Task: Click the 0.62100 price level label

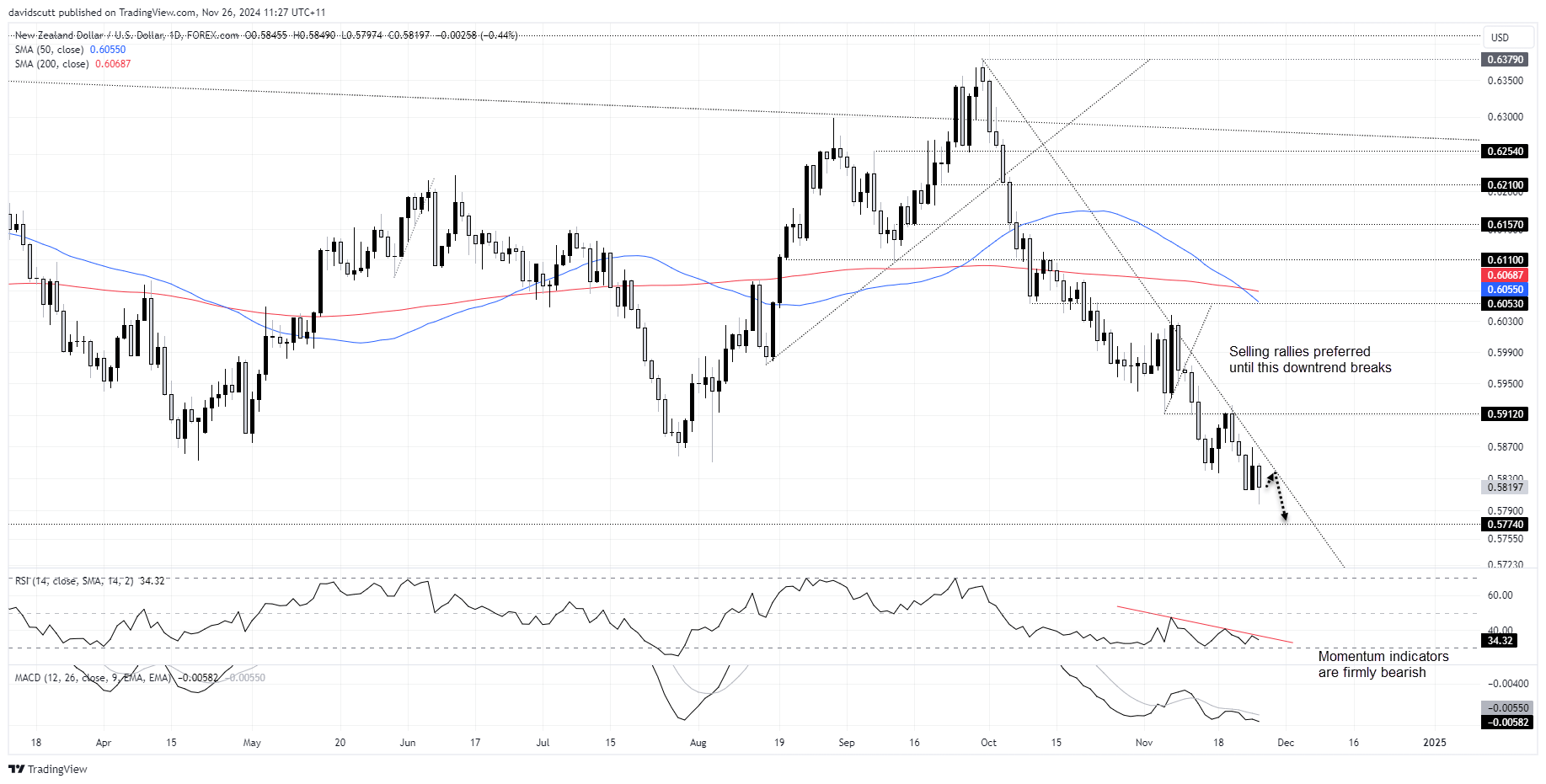Action: click(1505, 185)
